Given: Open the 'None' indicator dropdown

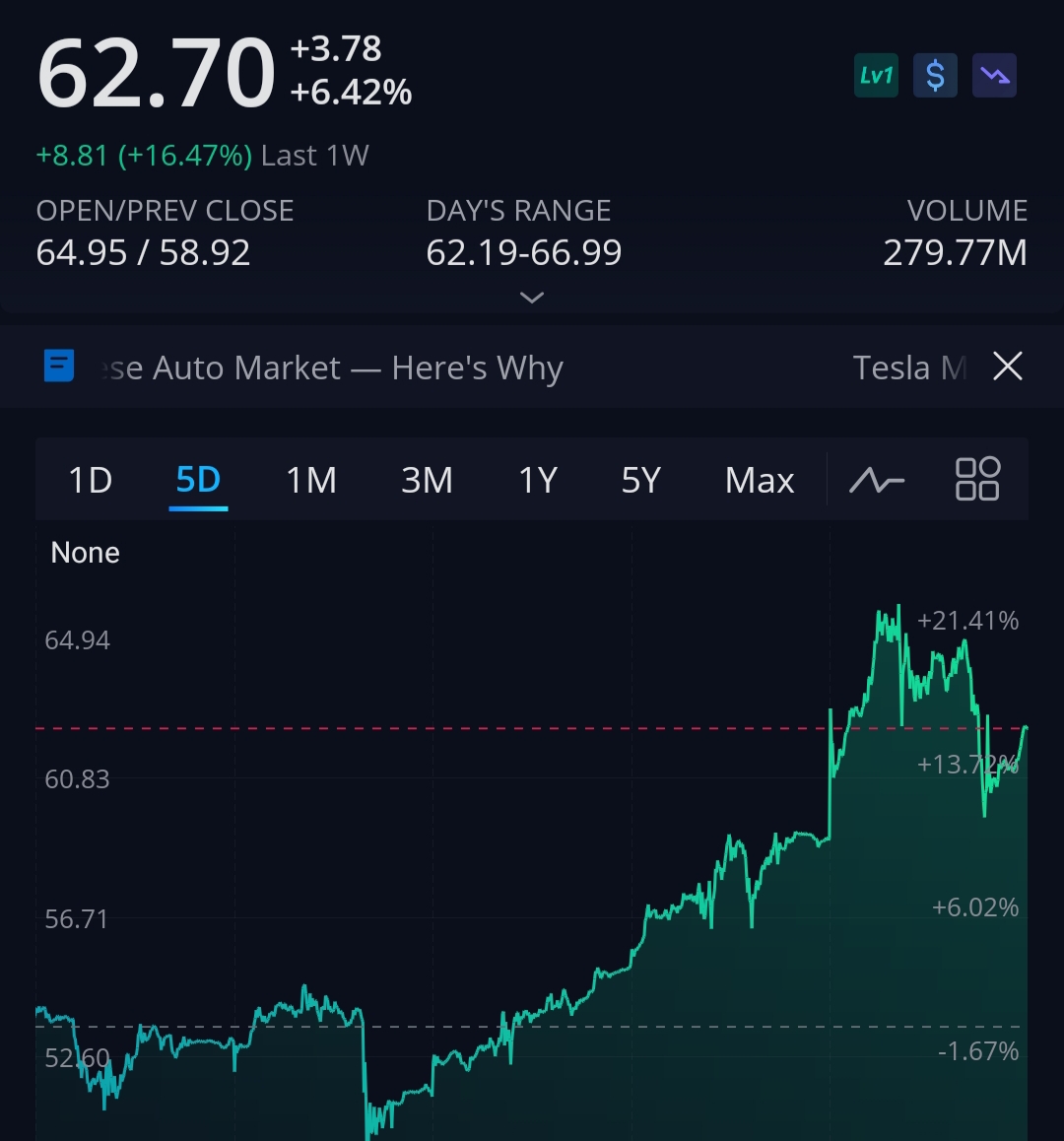Looking at the screenshot, I should pyautogui.click(x=85, y=553).
